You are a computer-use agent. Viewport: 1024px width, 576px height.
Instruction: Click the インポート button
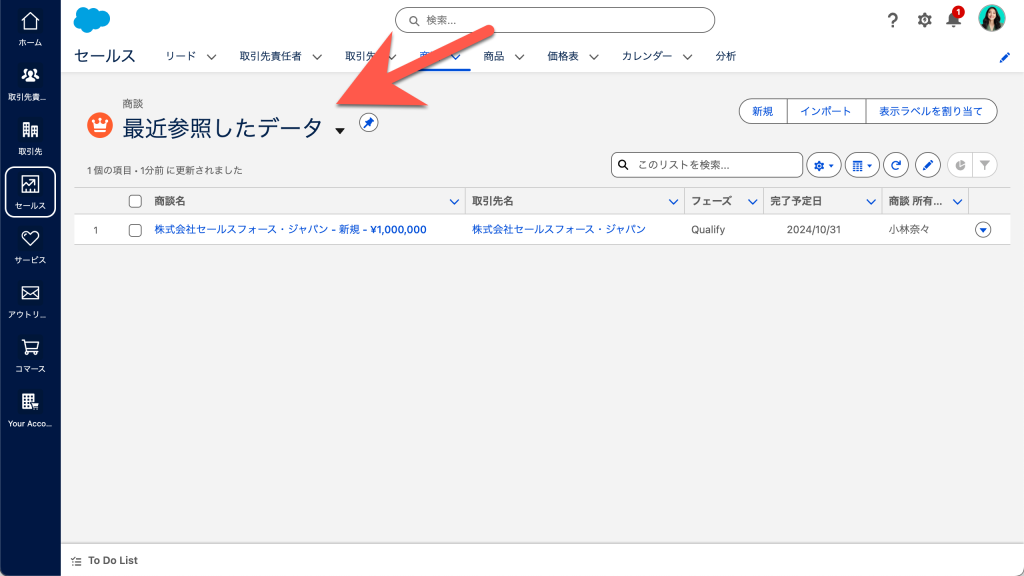826,111
